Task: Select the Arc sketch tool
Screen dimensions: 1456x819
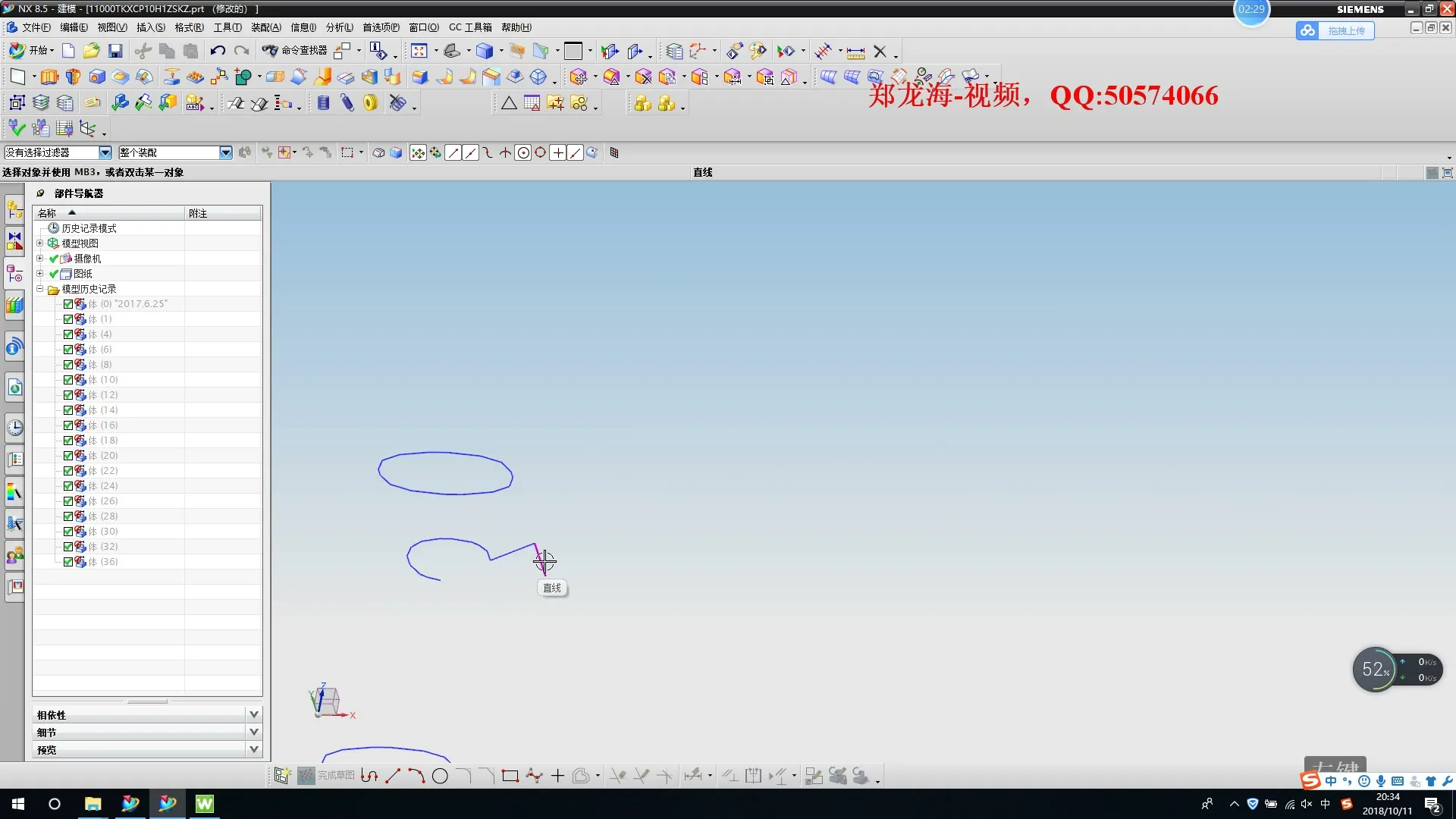Action: click(x=416, y=776)
